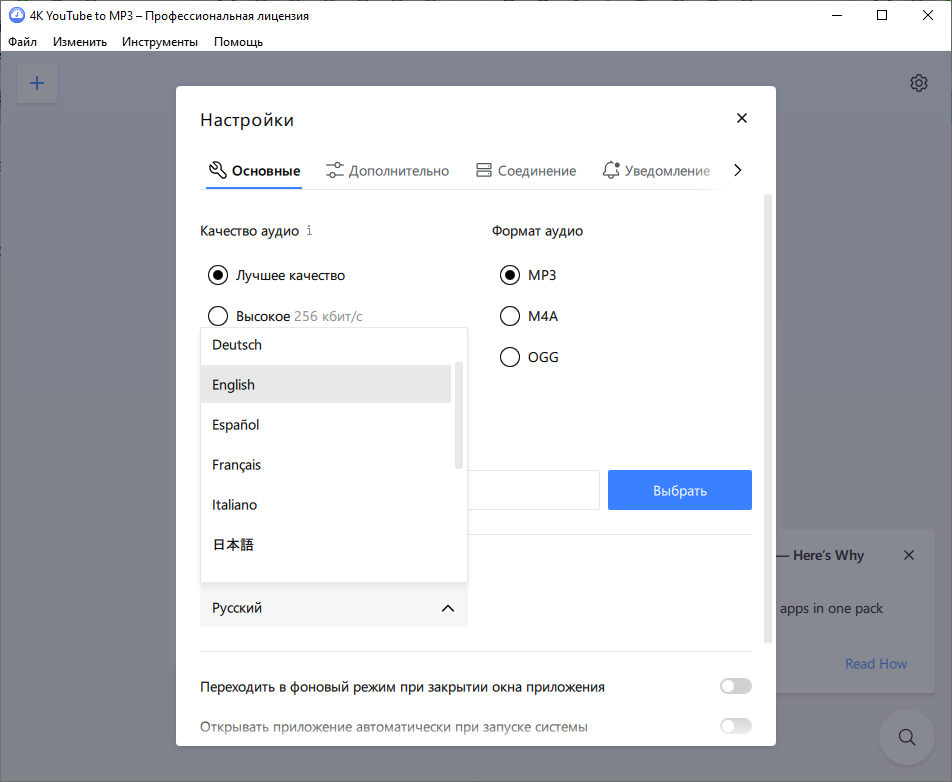This screenshot has width=952, height=782.
Task: Click the Выбрать button
Action: [679, 490]
